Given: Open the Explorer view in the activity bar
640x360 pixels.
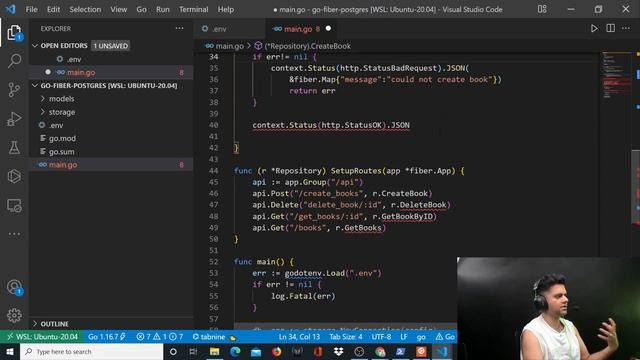Looking at the screenshot, I should click(14, 33).
